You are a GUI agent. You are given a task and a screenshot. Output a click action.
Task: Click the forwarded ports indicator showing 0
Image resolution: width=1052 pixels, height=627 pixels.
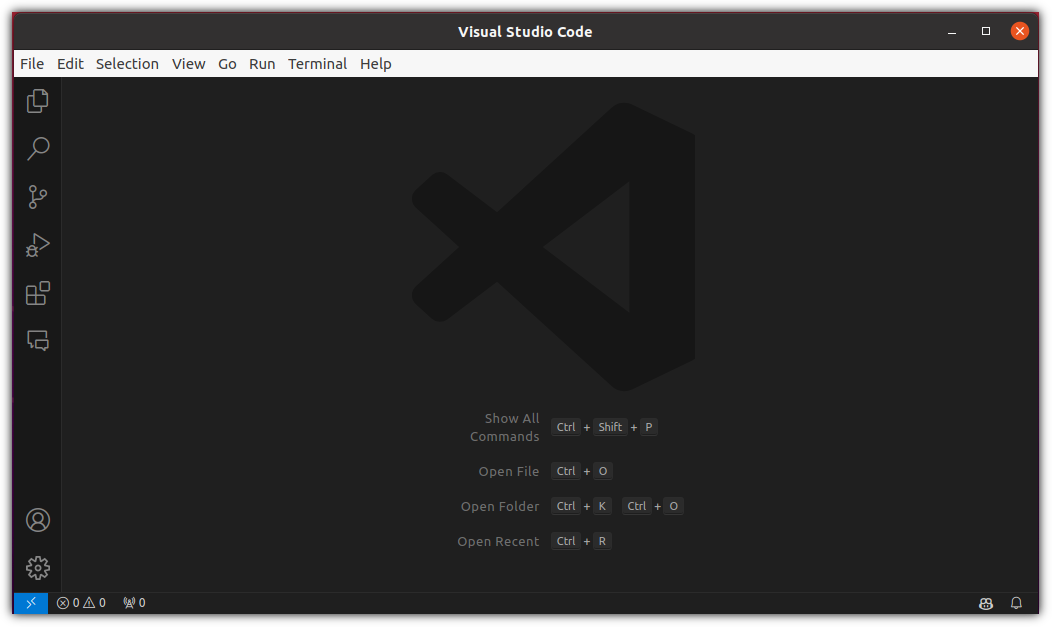pyautogui.click(x=134, y=603)
